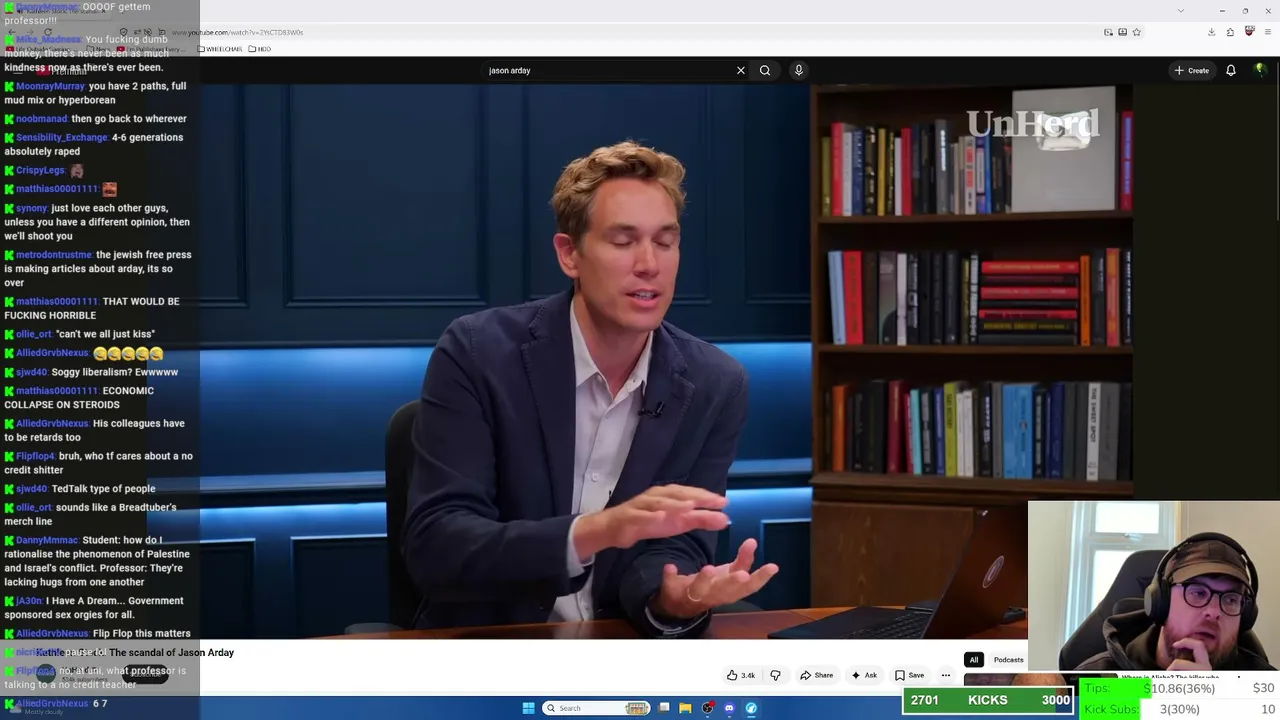Click the screenshot icon beside bookmark star

click(1122, 32)
